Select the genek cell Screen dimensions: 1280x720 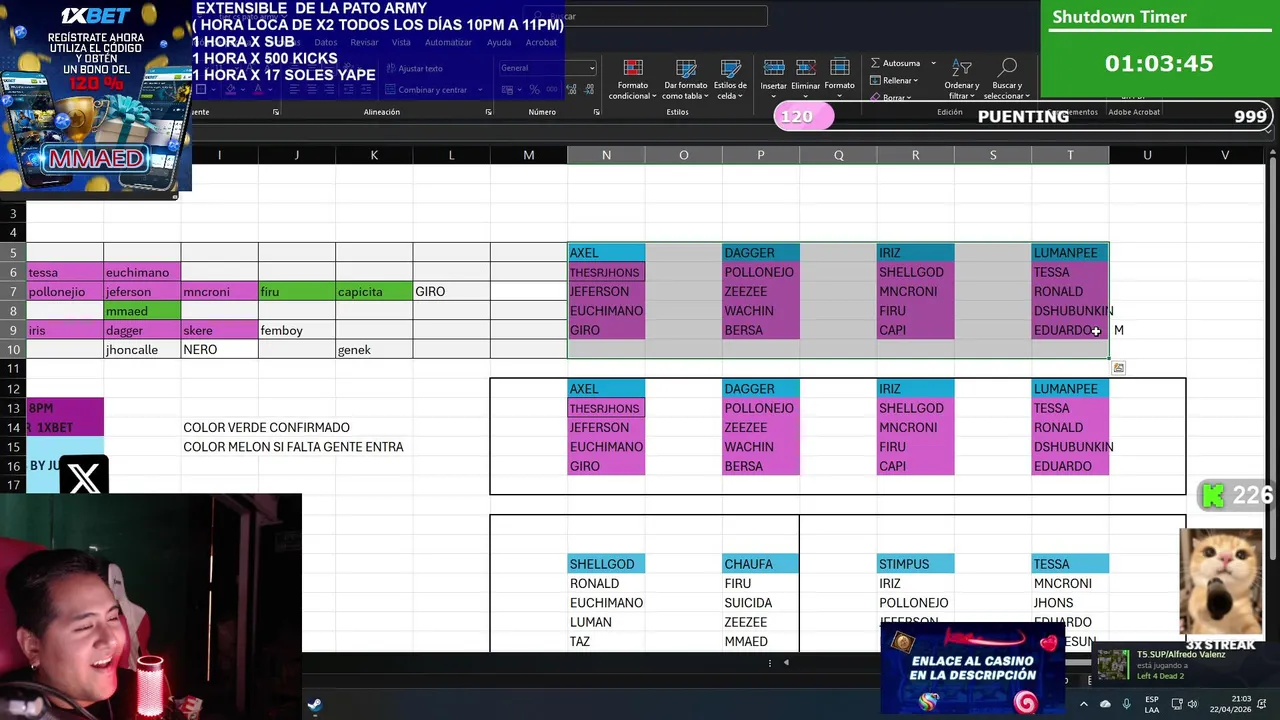coord(374,350)
